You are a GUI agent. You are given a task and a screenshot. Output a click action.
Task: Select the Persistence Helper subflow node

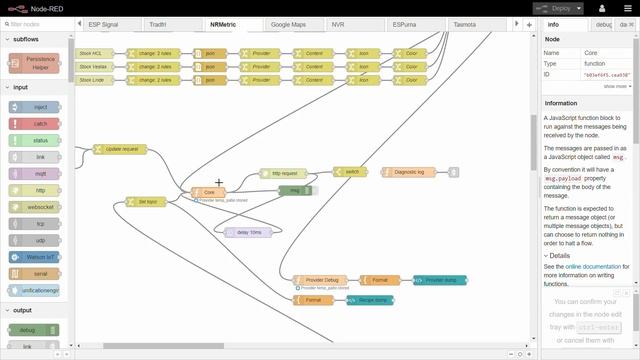tap(34, 63)
